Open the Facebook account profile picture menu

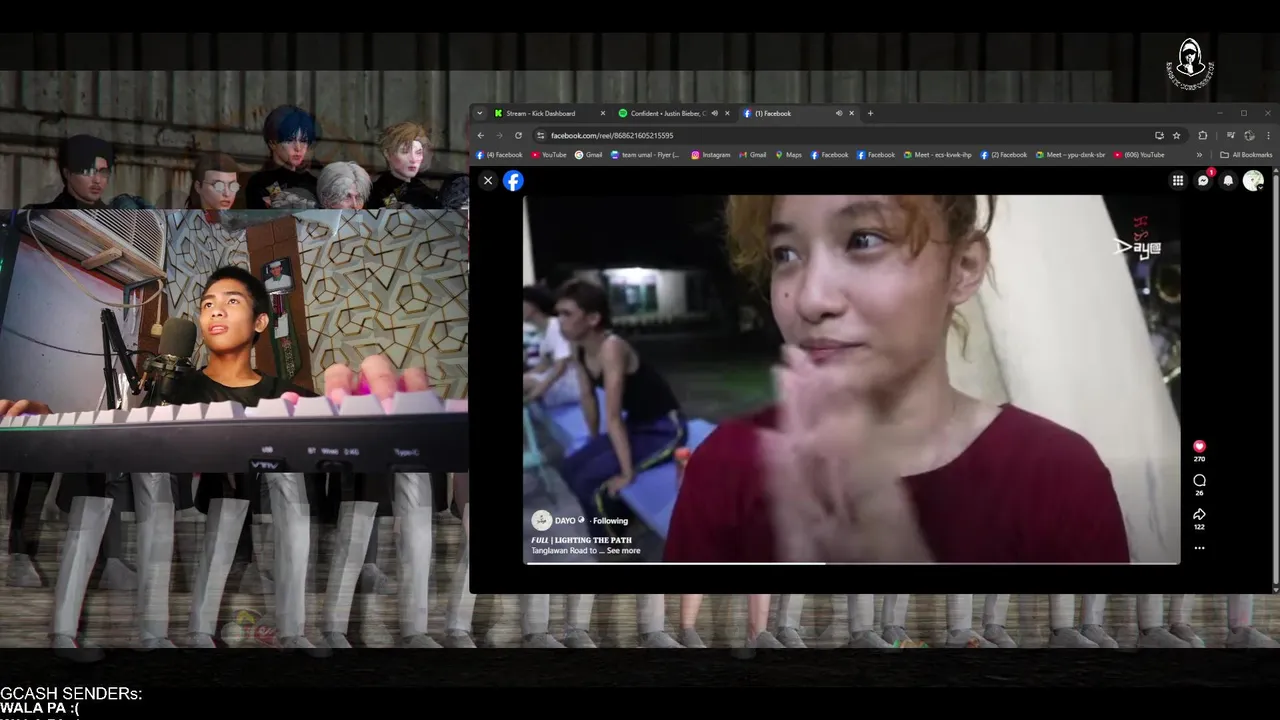point(1253,180)
